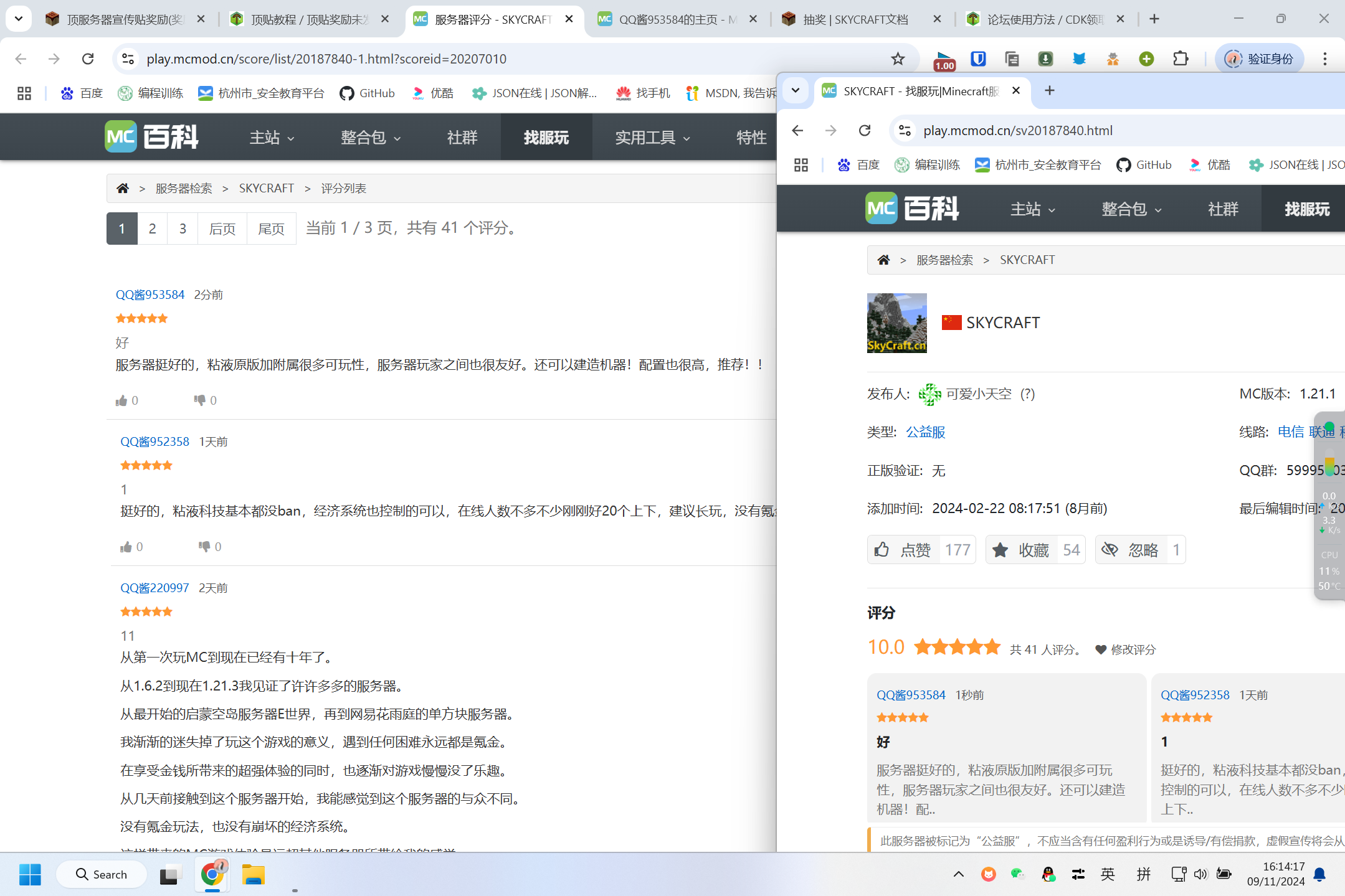Screen dimensions: 1345x896
Task: Click the green plus extension icon
Action: 1146,59
